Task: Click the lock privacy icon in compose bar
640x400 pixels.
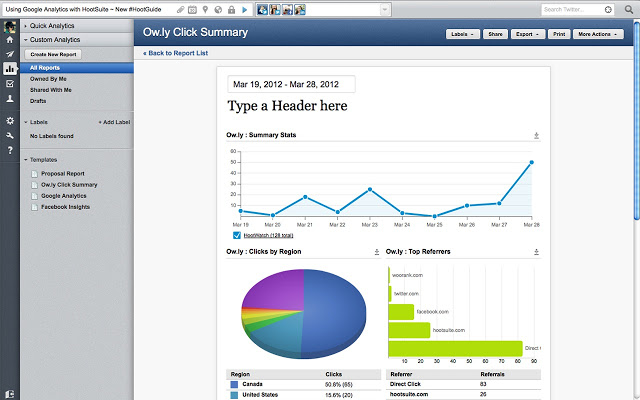Action: (x=232, y=9)
